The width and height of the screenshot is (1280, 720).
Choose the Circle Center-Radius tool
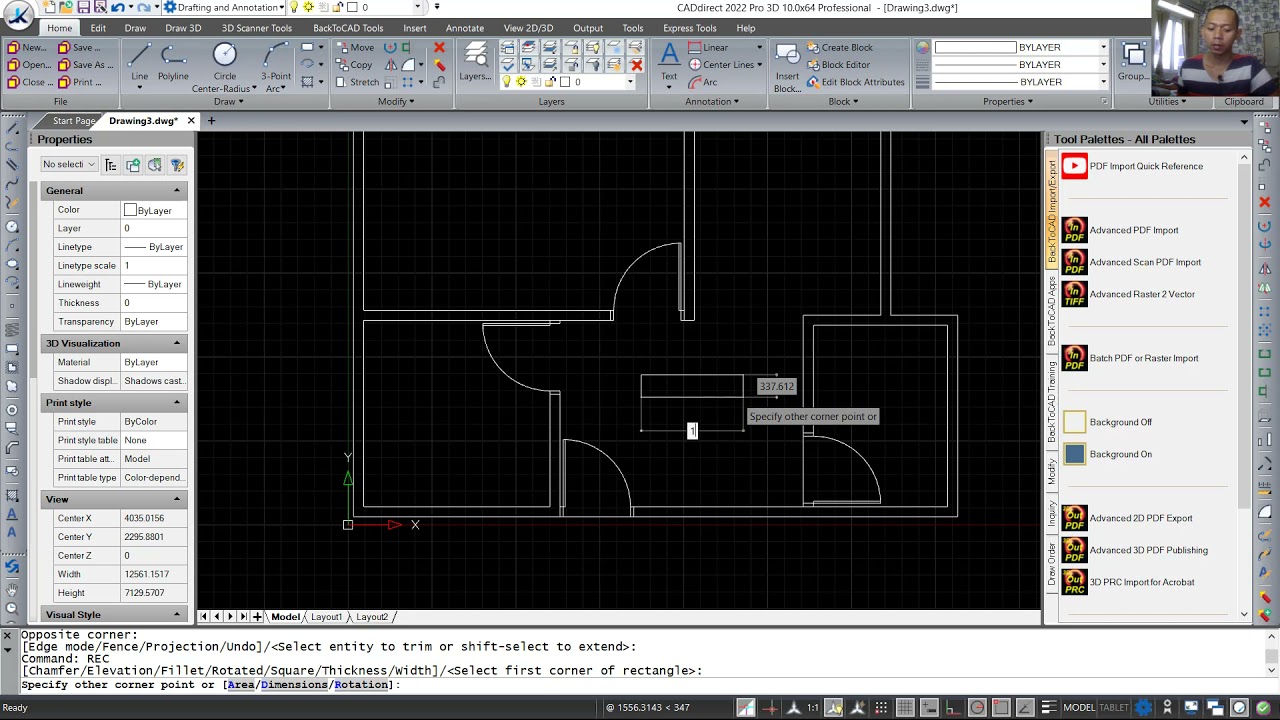[225, 67]
